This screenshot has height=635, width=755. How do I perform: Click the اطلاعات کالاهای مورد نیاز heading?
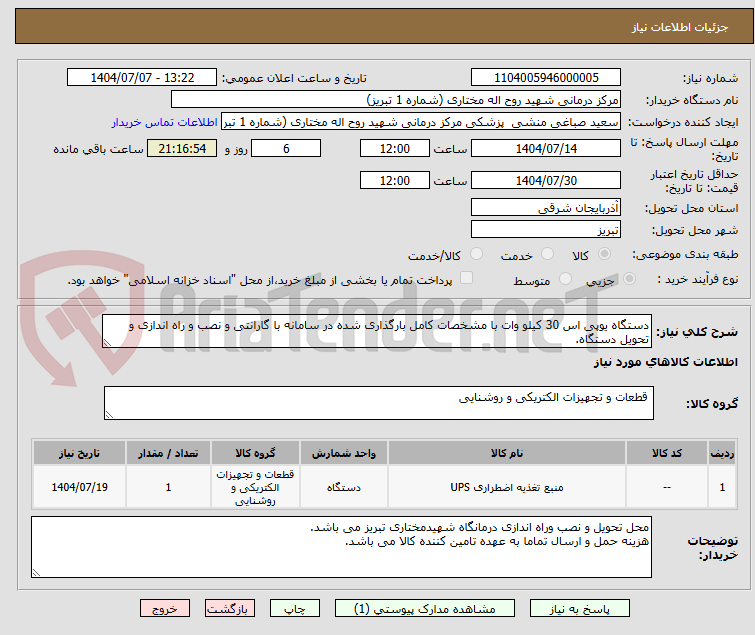pyautogui.click(x=665, y=362)
